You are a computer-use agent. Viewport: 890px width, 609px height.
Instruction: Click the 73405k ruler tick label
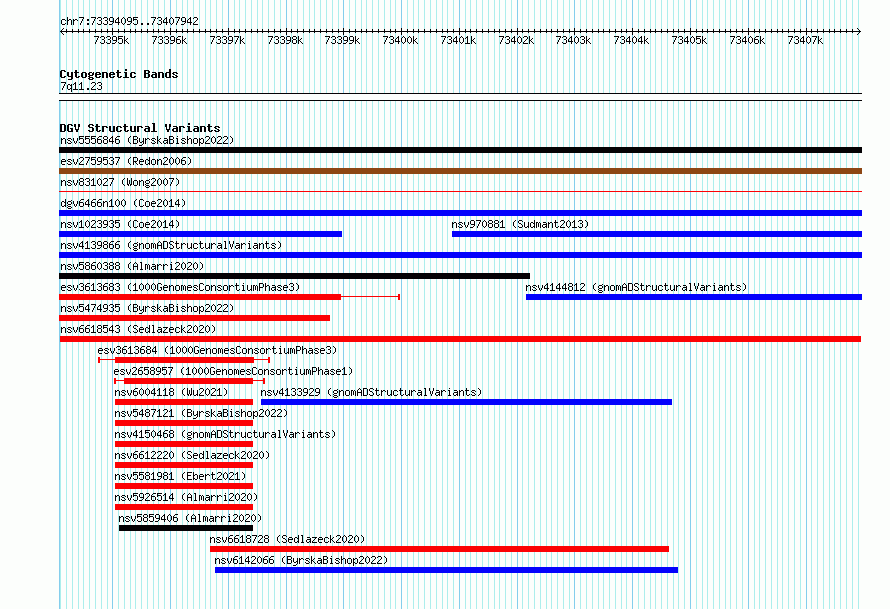[689, 40]
